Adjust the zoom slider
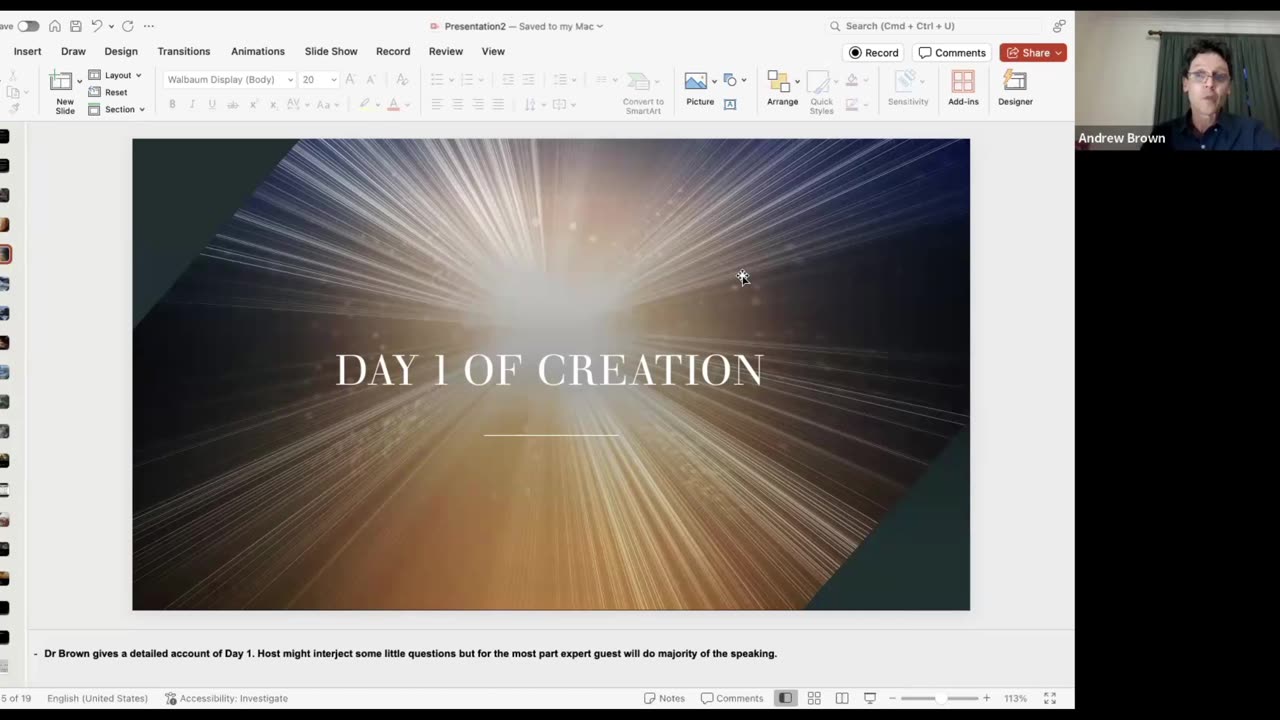 coord(939,698)
